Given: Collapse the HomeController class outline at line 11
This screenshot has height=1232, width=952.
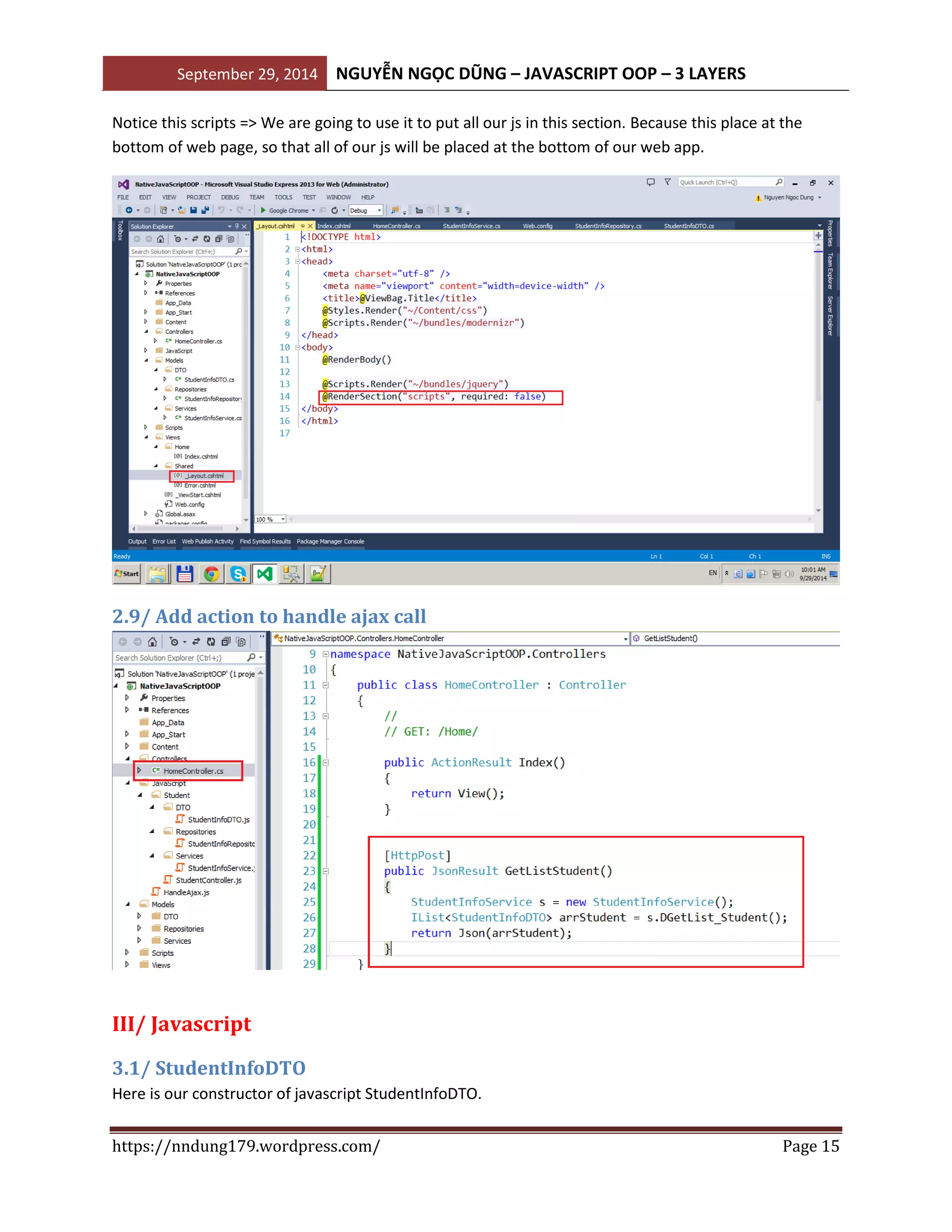Looking at the screenshot, I should pyautogui.click(x=325, y=685).
